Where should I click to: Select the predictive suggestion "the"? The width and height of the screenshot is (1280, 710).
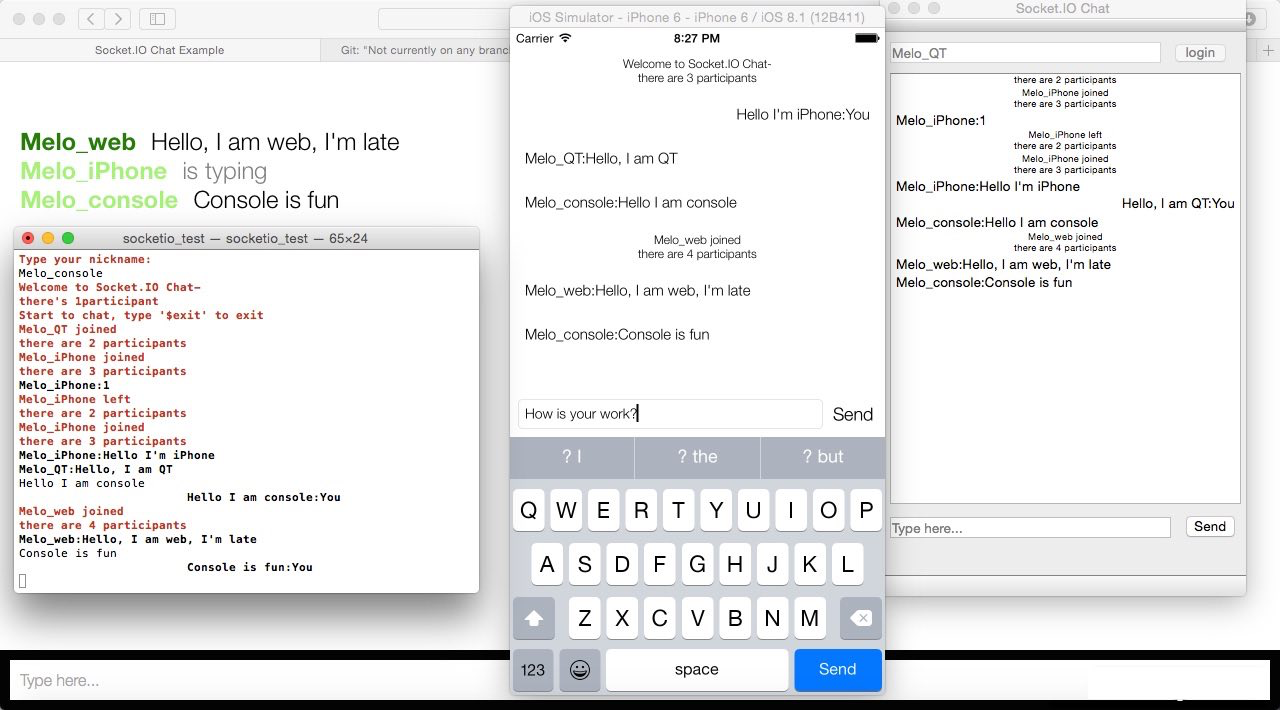point(697,457)
